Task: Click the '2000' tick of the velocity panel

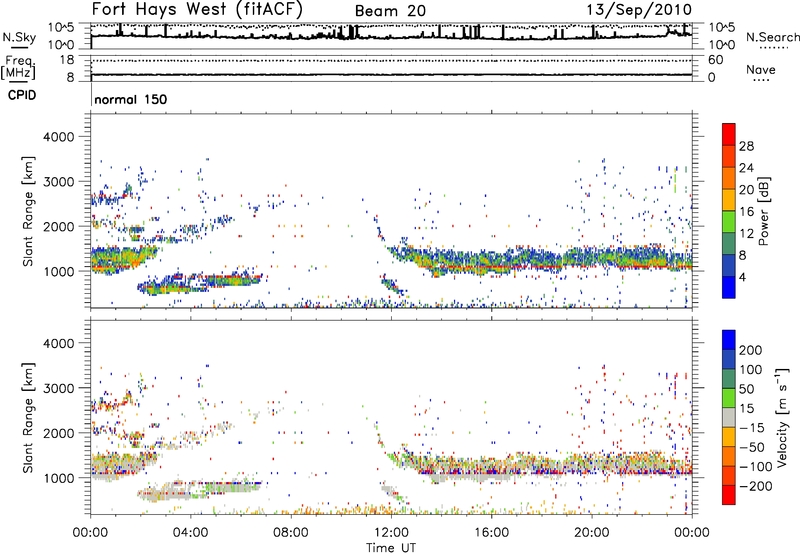Action: pyautogui.click(x=59, y=433)
